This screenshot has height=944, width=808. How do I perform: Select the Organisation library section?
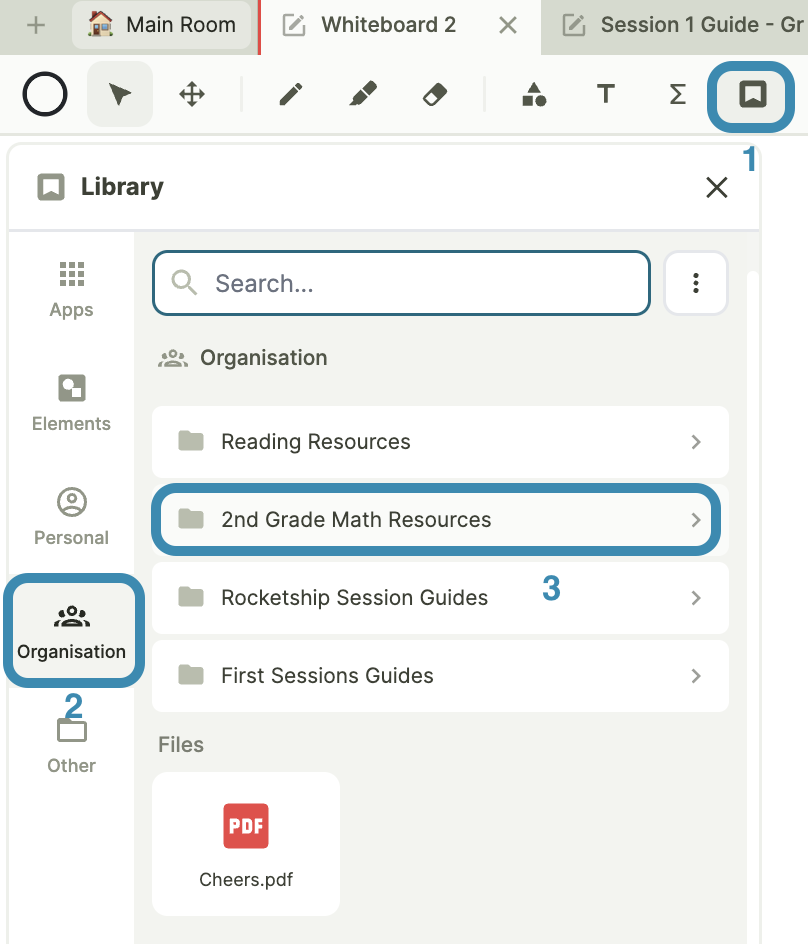[71, 629]
